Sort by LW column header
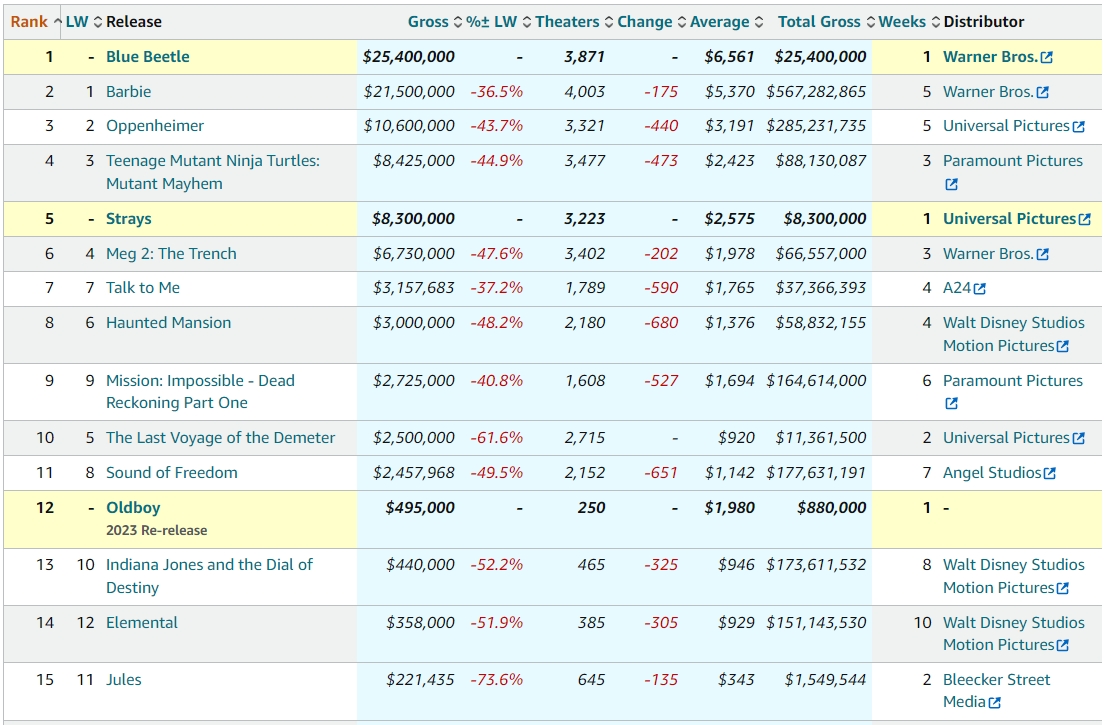This screenshot has width=1106, height=725. [84, 22]
